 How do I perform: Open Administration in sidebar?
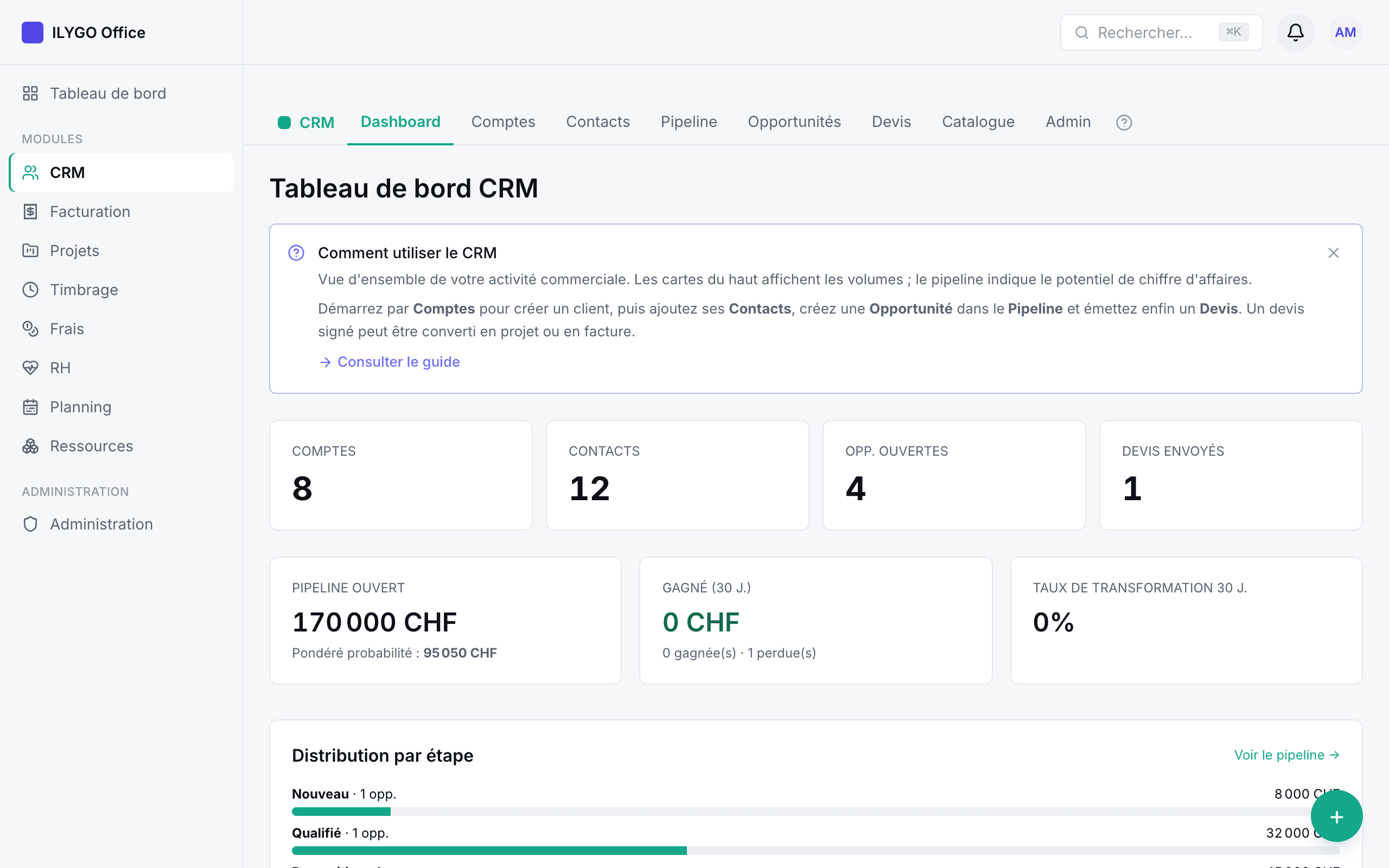point(121,524)
